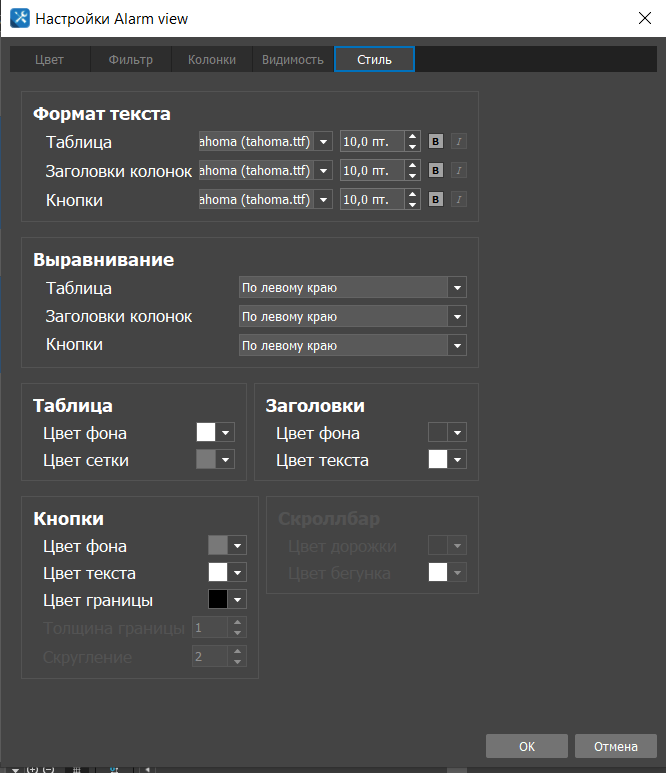Toggle bold for Кнопки font

pyautogui.click(x=436, y=200)
